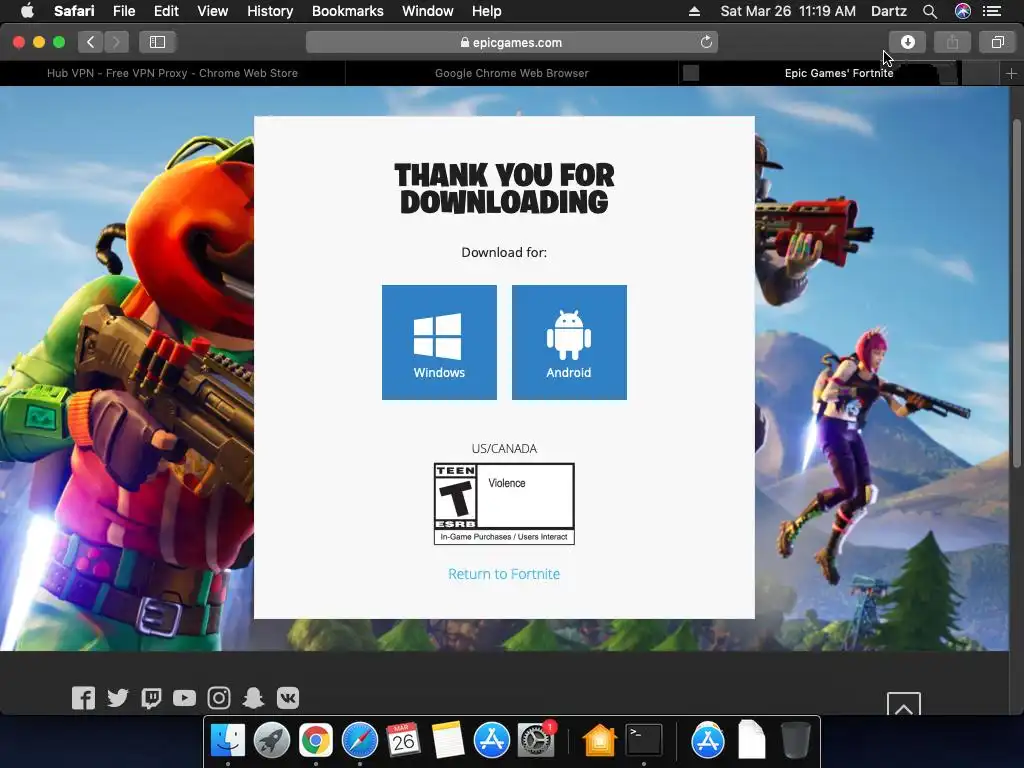This screenshot has width=1024, height=768.
Task: Open the Apple menu
Action: pyautogui.click(x=27, y=11)
